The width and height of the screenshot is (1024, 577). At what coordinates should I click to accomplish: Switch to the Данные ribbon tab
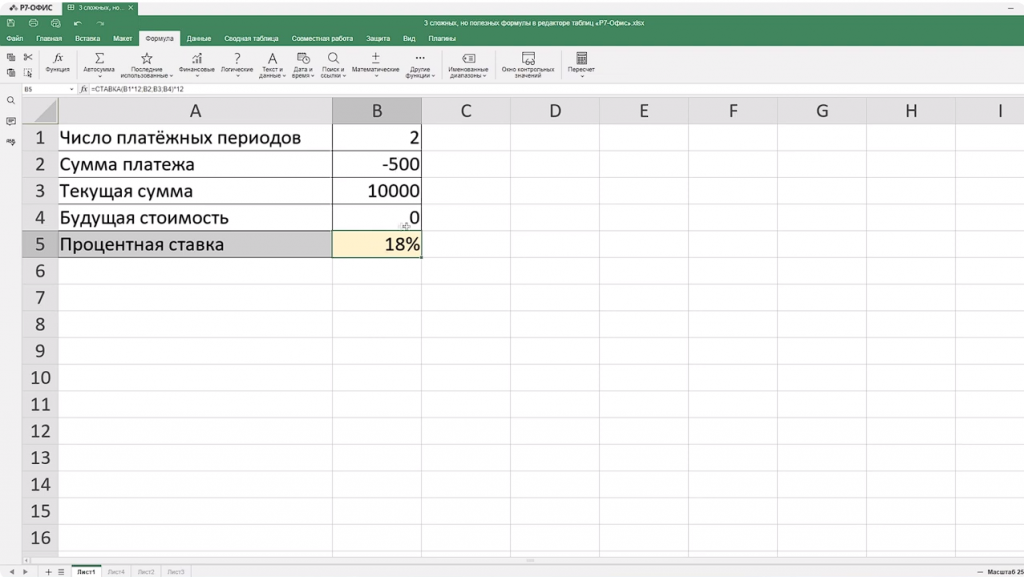(x=199, y=39)
